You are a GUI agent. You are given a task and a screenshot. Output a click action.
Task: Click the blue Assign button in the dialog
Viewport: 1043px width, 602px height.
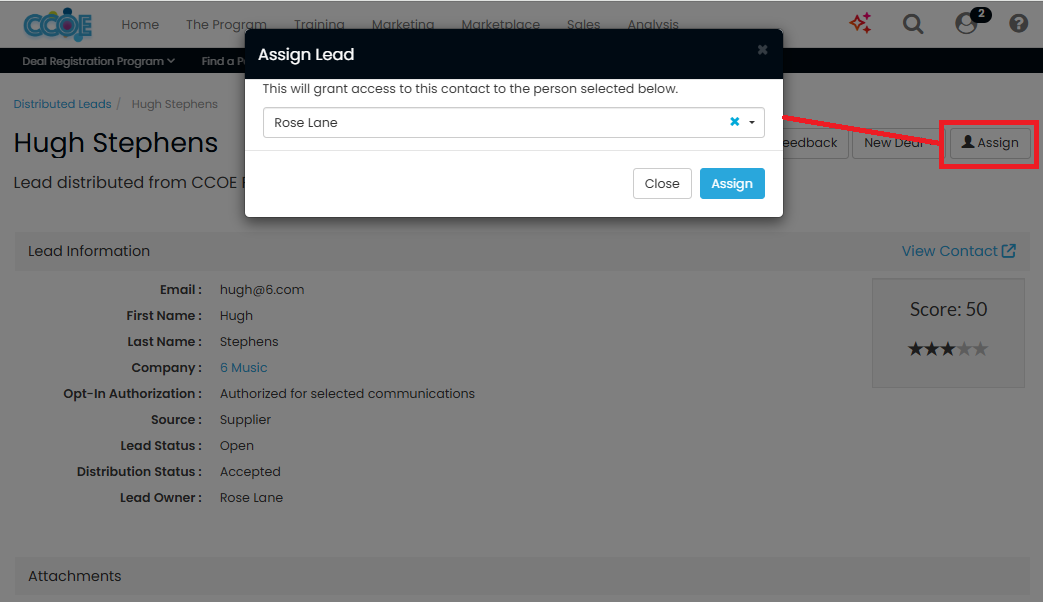pyautogui.click(x=732, y=184)
